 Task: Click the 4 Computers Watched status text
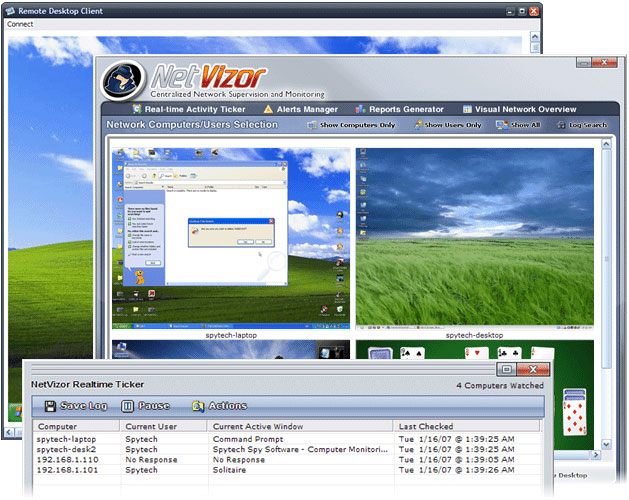500,386
